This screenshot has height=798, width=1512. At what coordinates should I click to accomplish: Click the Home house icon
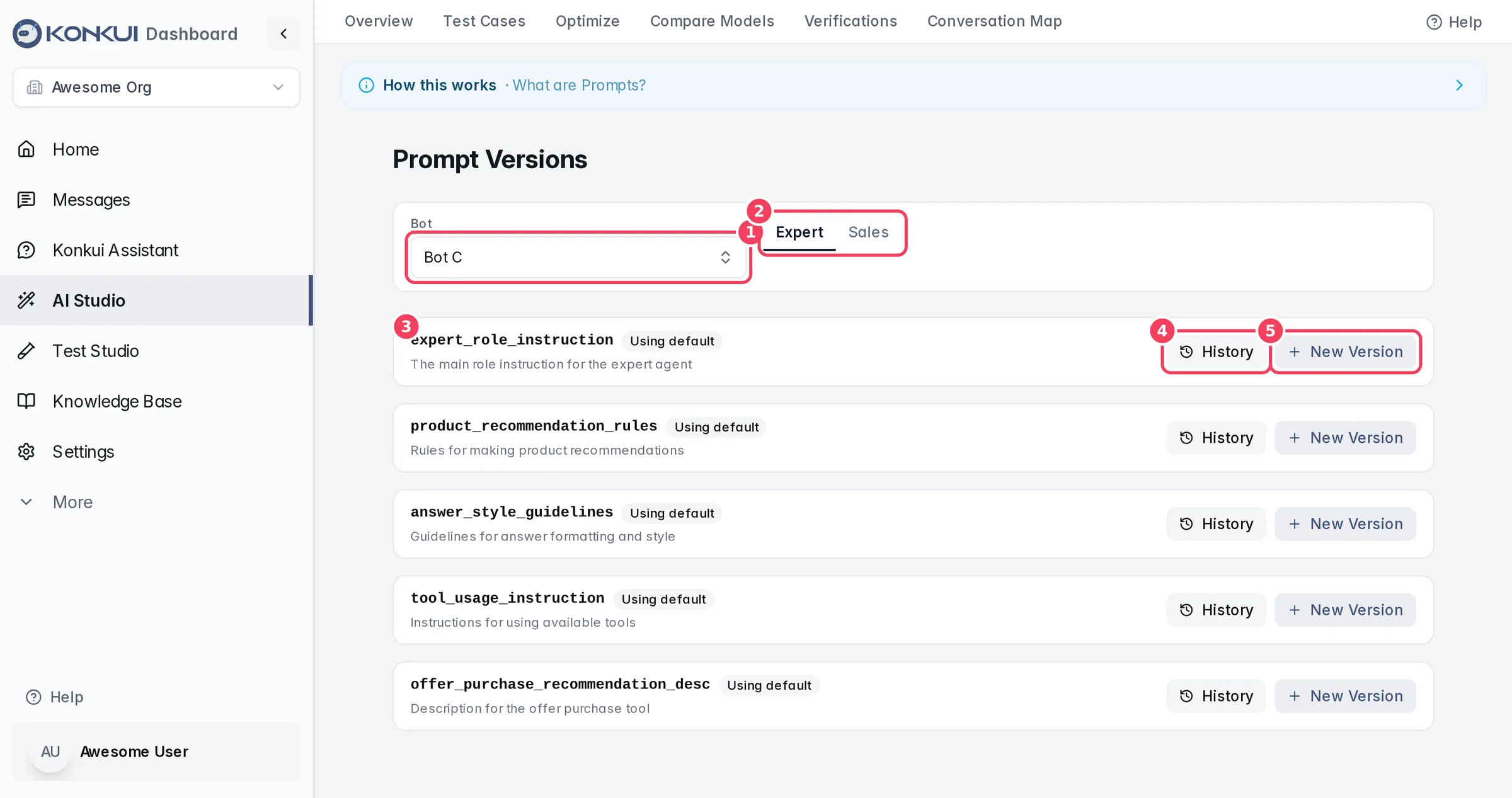click(26, 149)
